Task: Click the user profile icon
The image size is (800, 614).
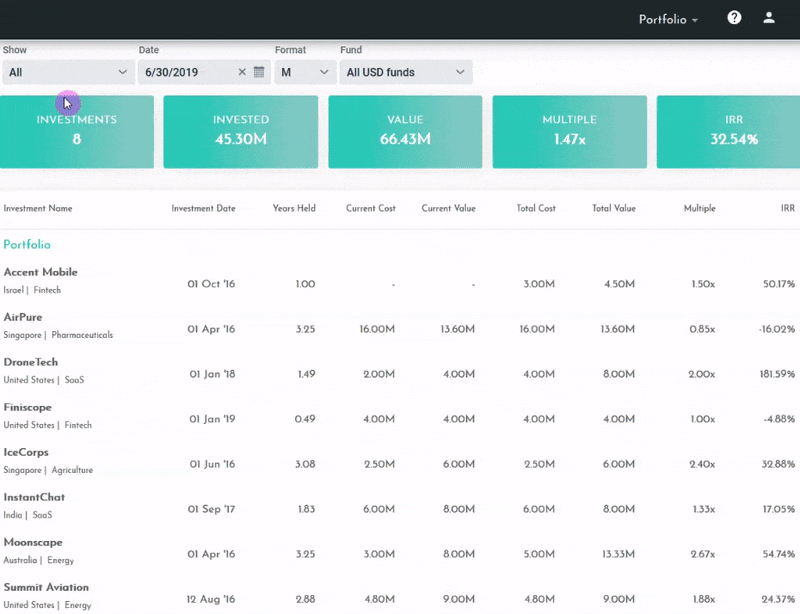Action: tap(768, 17)
